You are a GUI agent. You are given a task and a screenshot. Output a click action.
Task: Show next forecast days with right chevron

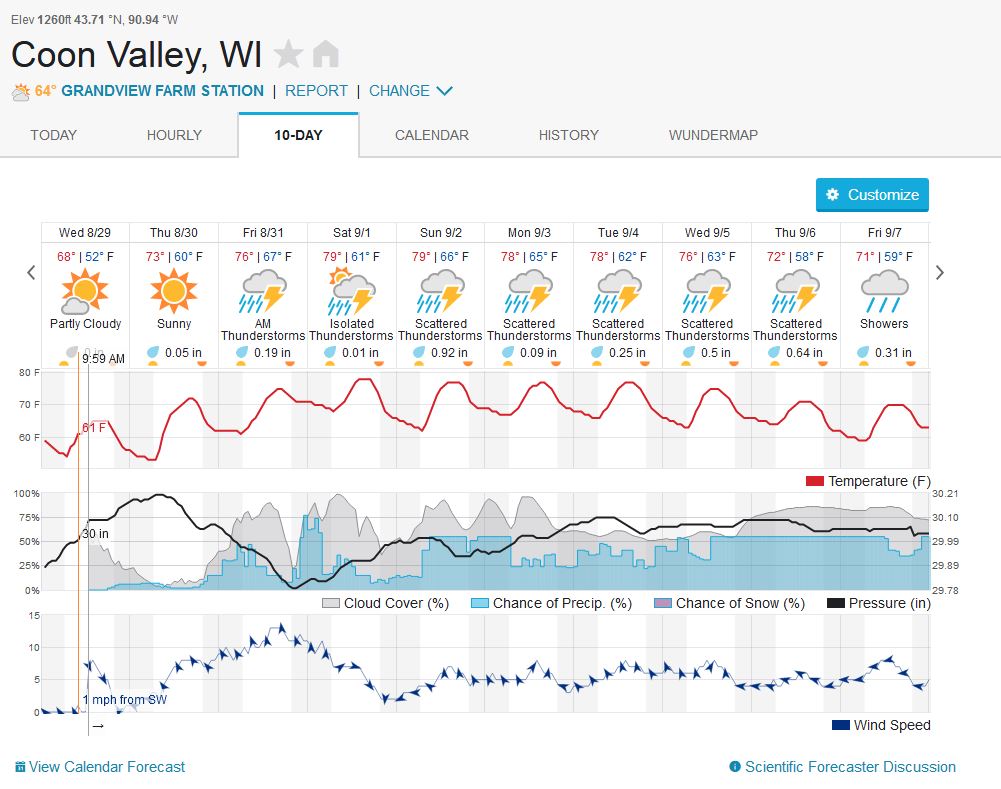coord(940,273)
